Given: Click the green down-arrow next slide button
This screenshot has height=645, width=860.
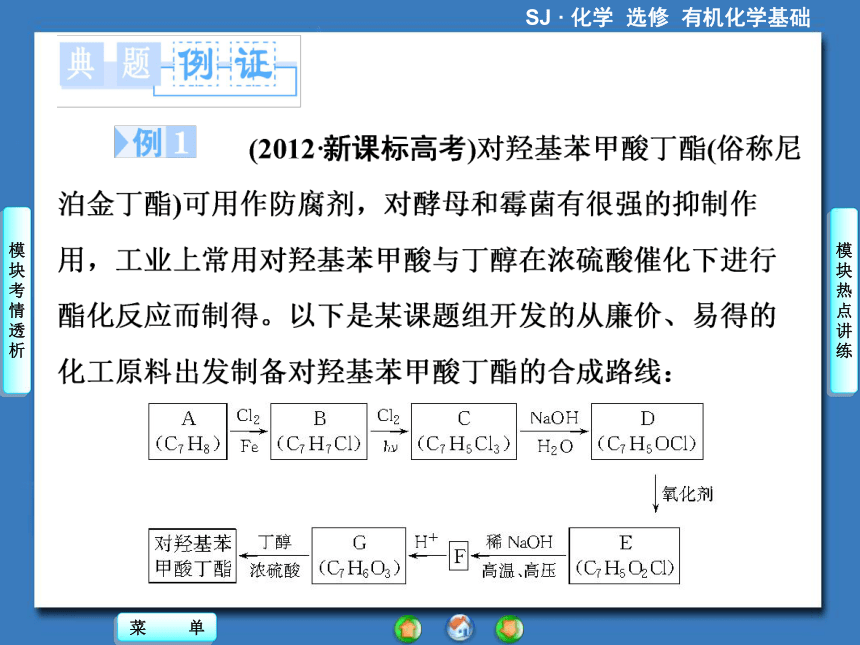Looking at the screenshot, I should (x=510, y=629).
